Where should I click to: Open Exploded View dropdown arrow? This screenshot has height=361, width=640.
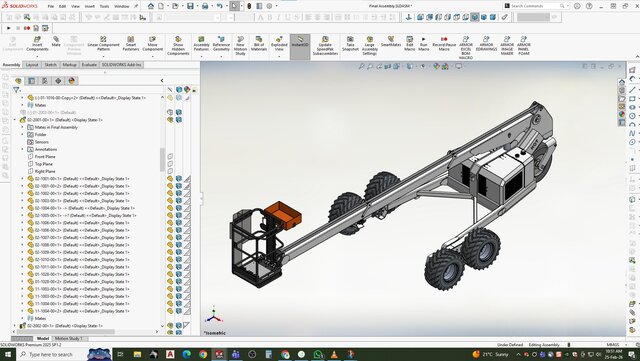[x=279, y=56]
